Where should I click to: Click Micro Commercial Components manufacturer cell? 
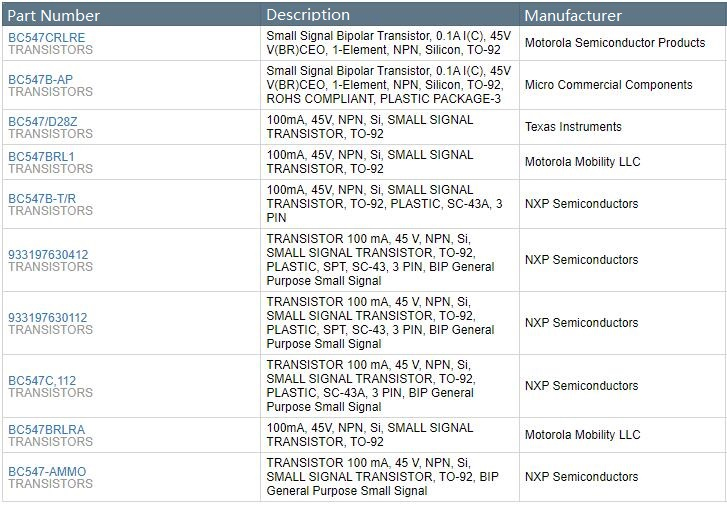click(x=608, y=85)
